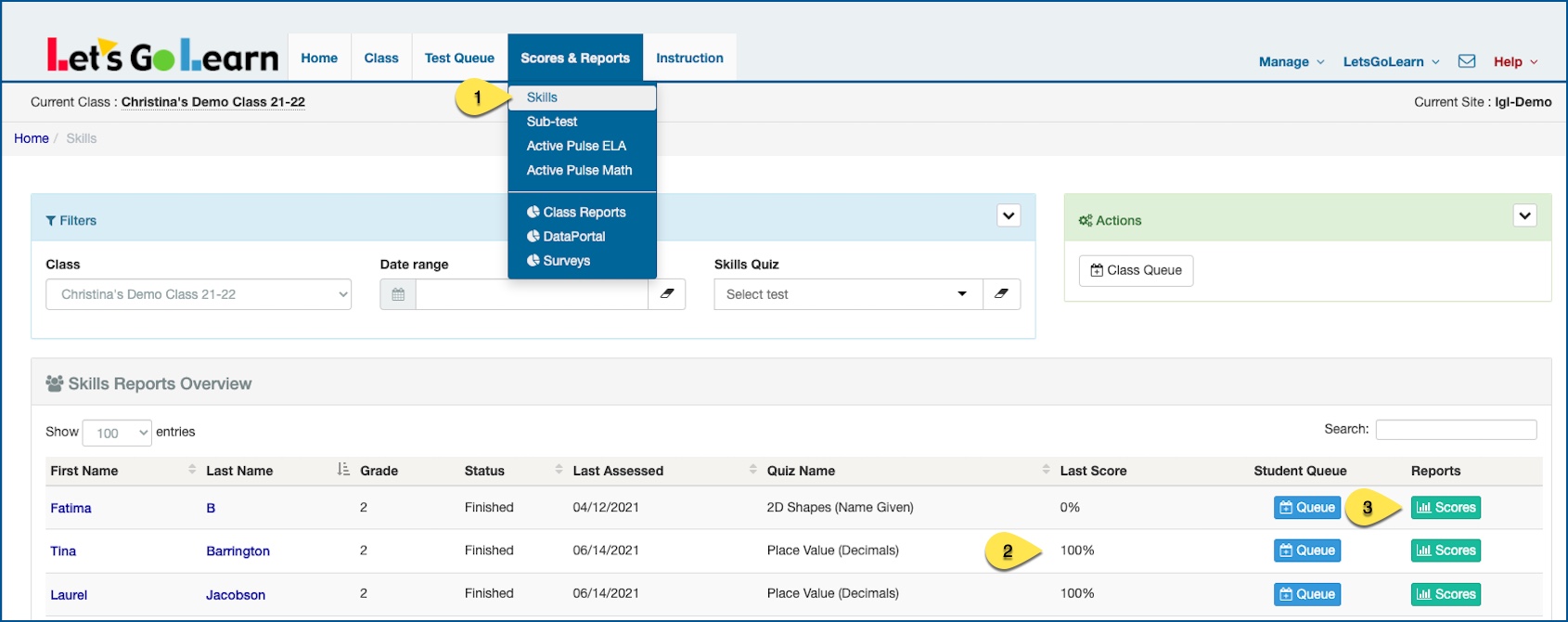Sort by Last Assessed column arrows

pos(752,470)
